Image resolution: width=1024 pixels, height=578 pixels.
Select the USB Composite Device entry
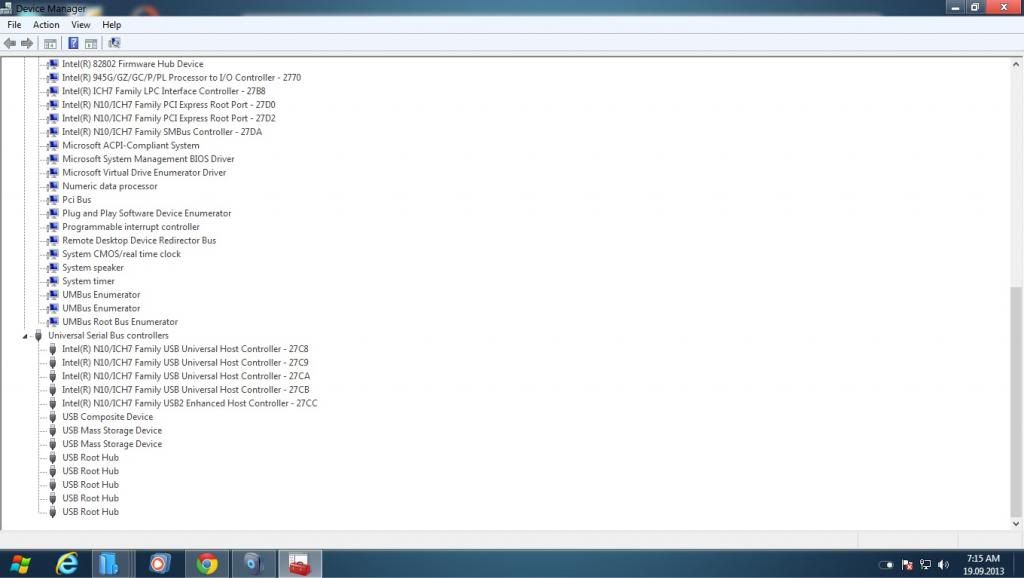tap(108, 417)
